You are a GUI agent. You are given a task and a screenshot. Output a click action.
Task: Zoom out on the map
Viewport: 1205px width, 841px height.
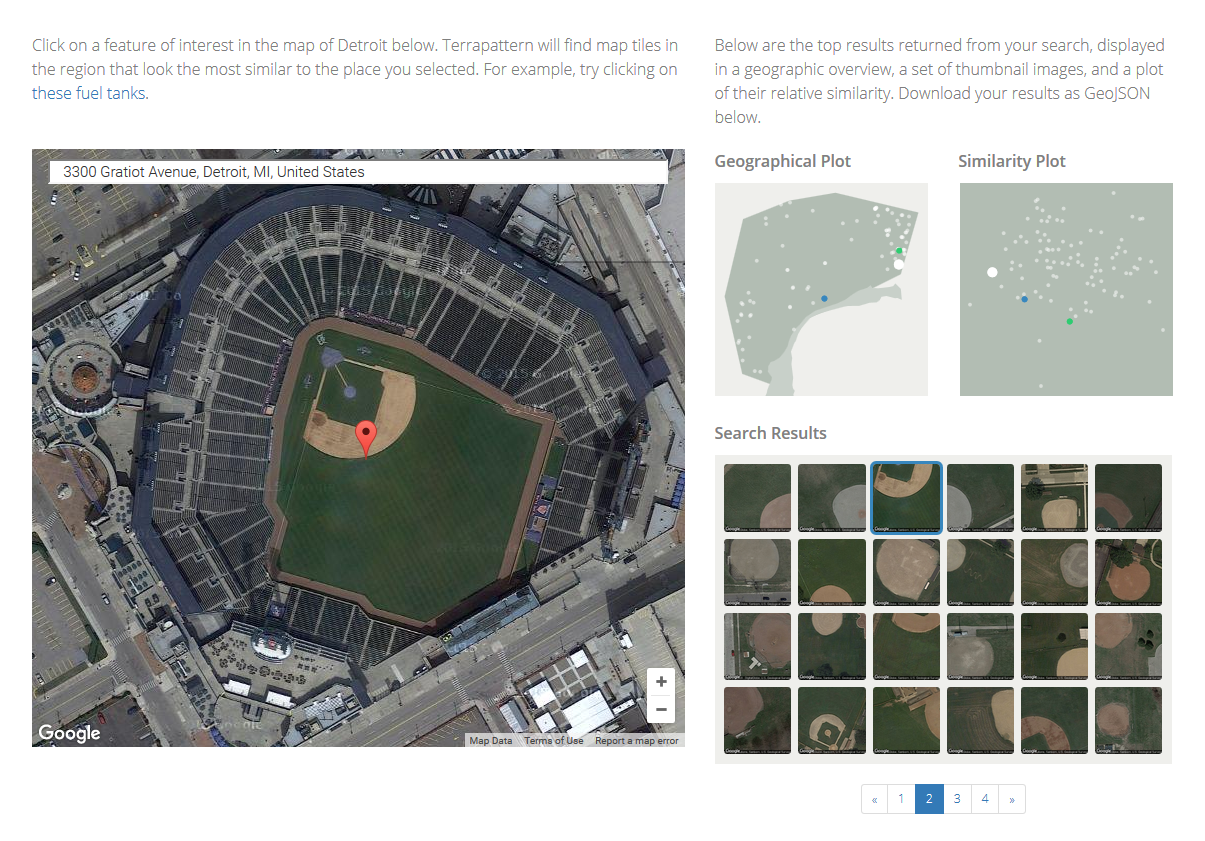[x=660, y=710]
